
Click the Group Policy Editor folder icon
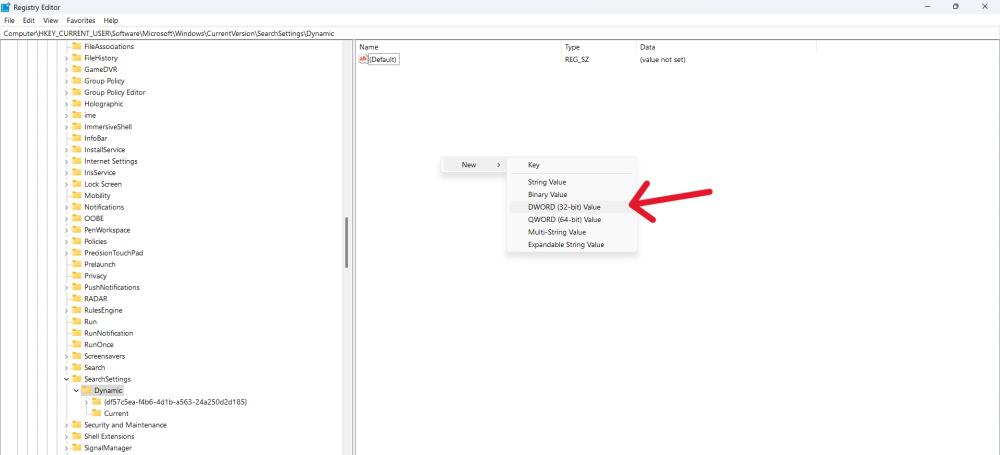pyautogui.click(x=77, y=93)
